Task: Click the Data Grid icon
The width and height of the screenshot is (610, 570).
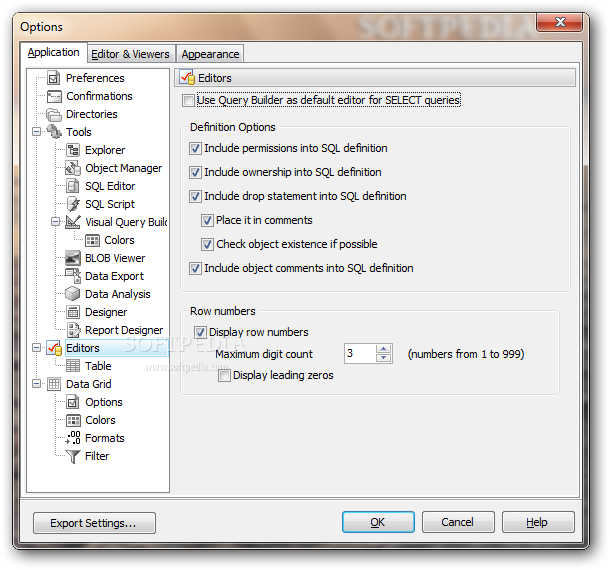Action: click(54, 384)
